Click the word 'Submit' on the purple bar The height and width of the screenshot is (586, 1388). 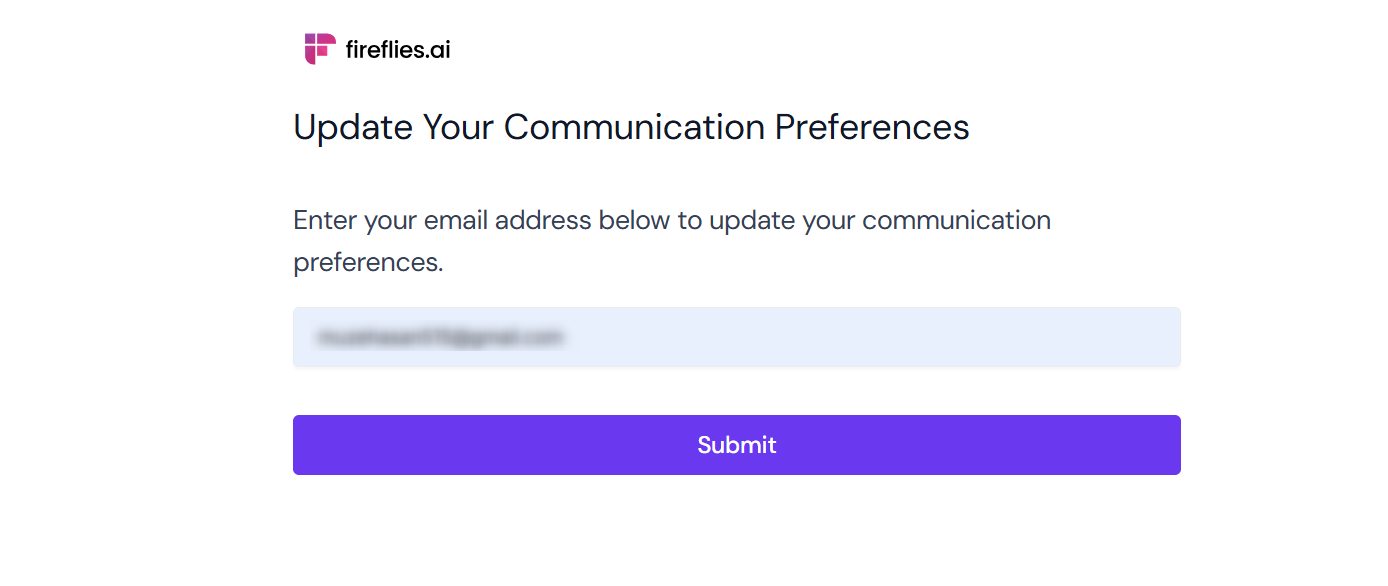click(737, 445)
